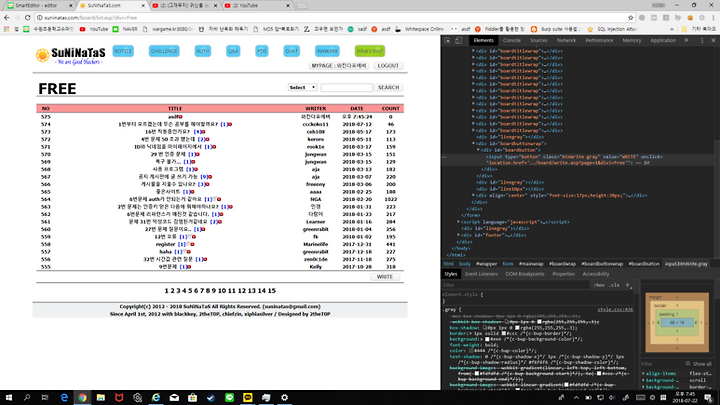Open style.css:436 source link
The image size is (720, 405).
615,309
